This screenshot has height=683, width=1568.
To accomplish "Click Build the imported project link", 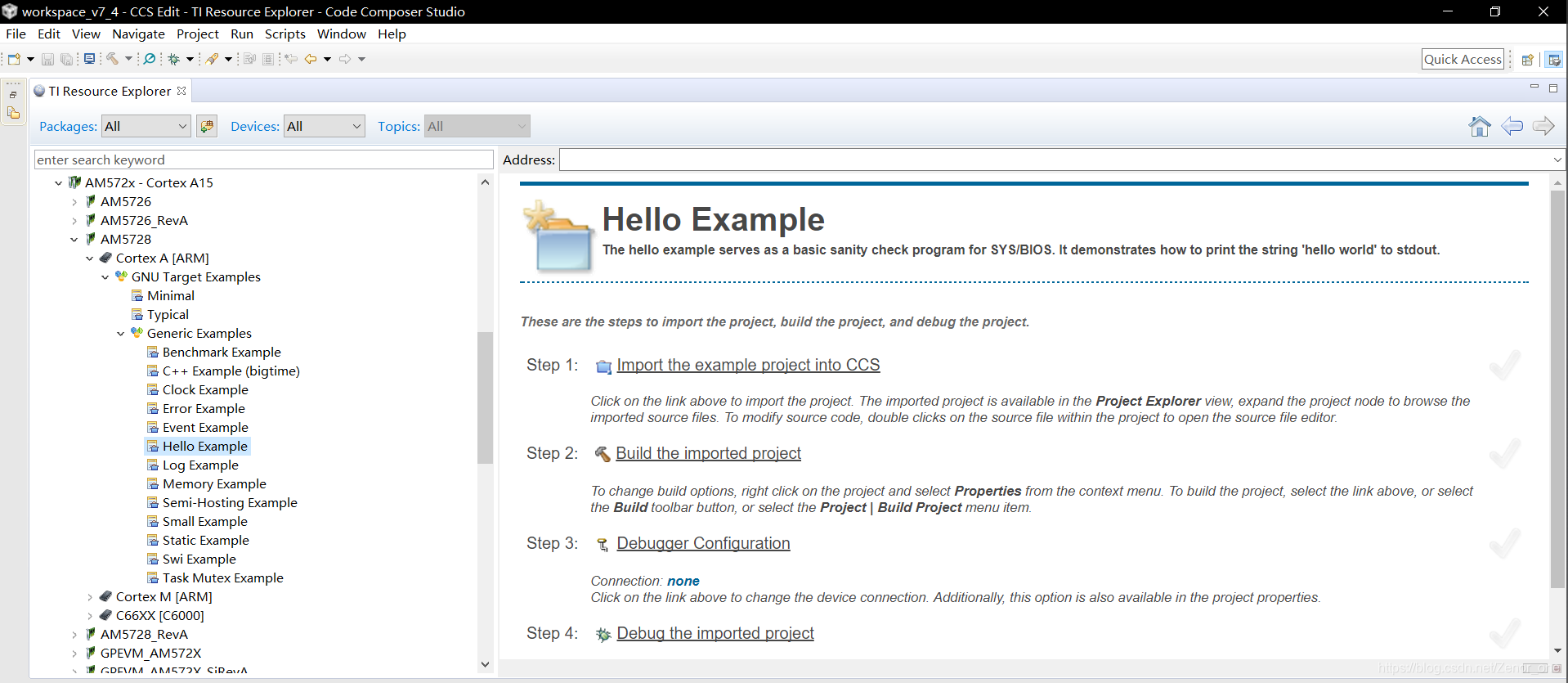I will tap(708, 453).
